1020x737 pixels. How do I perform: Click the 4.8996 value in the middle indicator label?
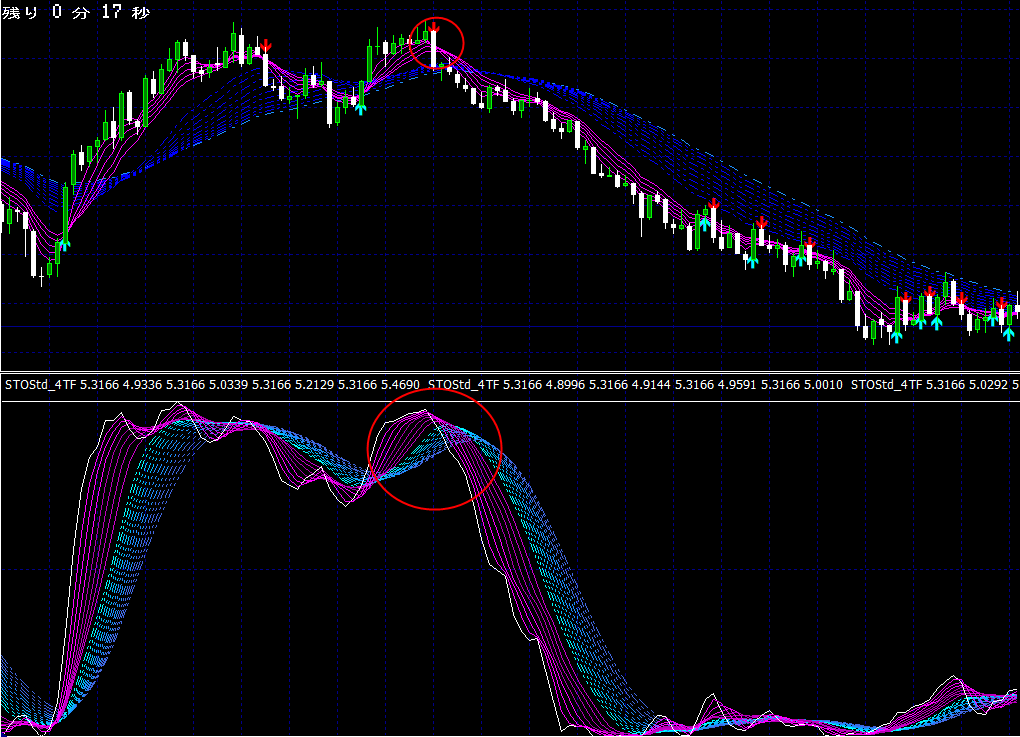(566, 384)
